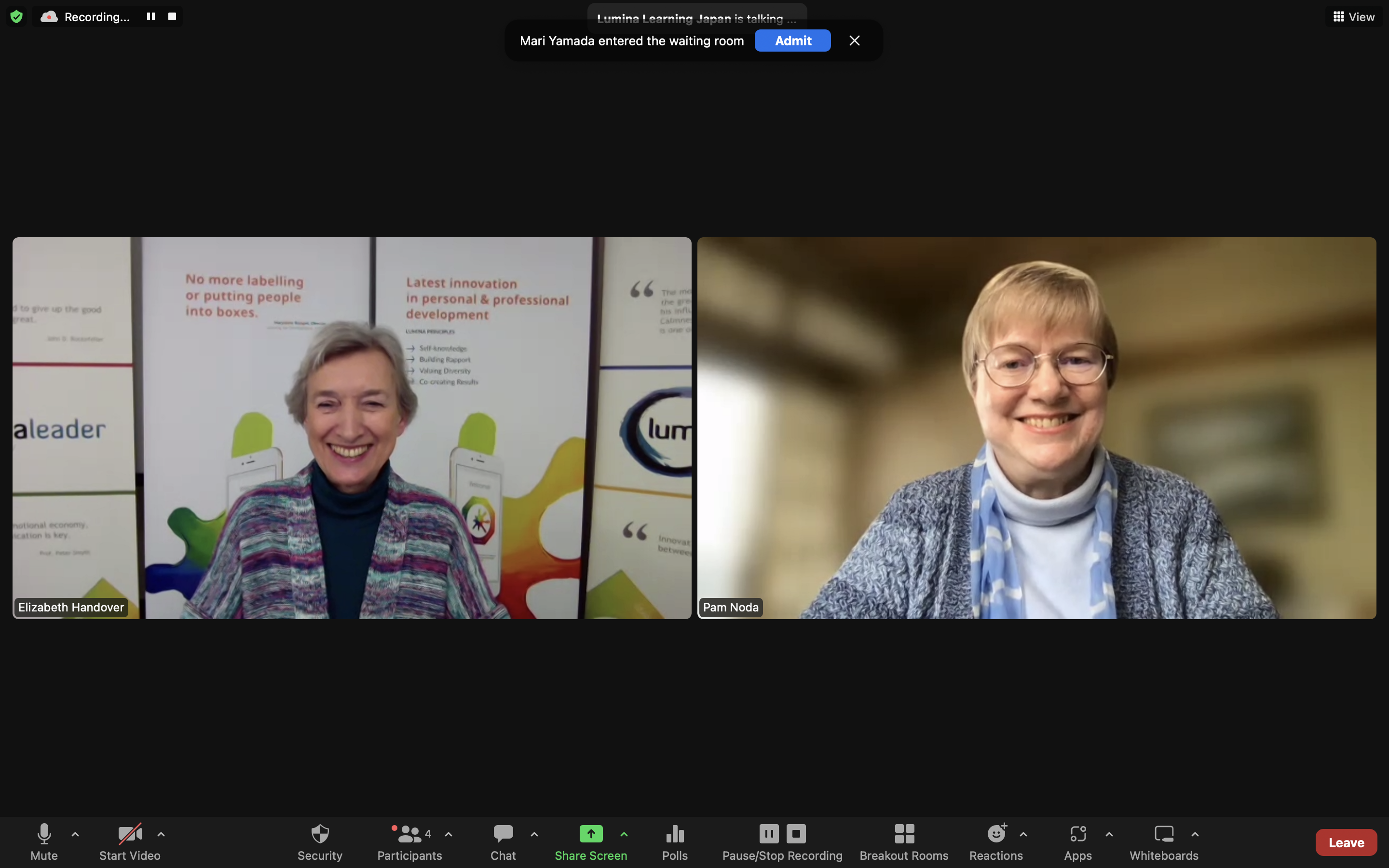Image resolution: width=1389 pixels, height=868 pixels.
Task: Expand video options next to Start Video
Action: [161, 834]
